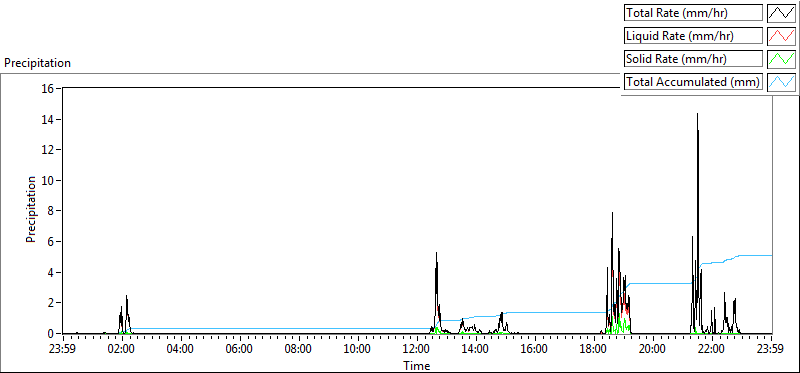The height and width of the screenshot is (373, 800).
Task: Click the 8 tick label on Y axis
Action: [x=52, y=211]
